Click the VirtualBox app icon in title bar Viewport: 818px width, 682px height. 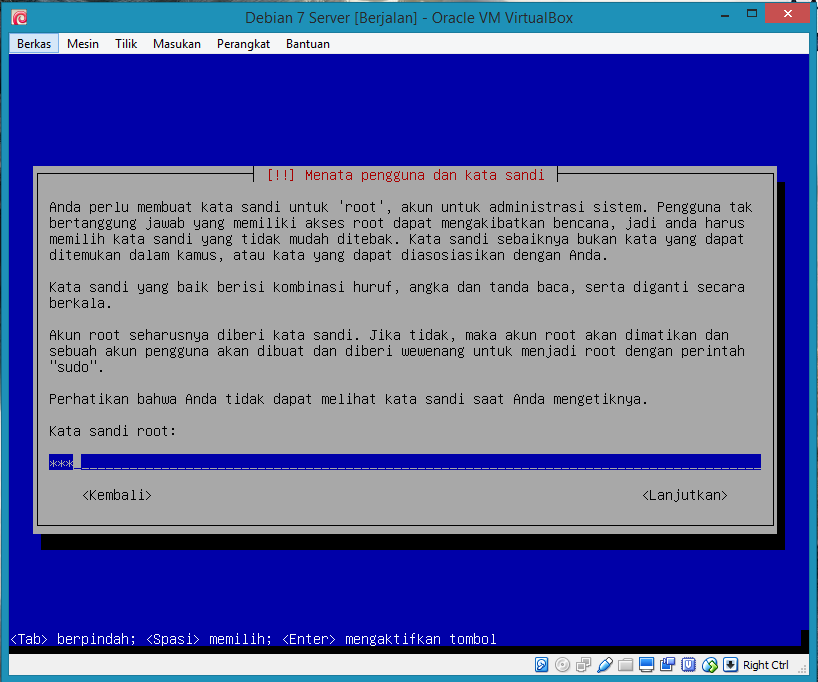(19, 18)
